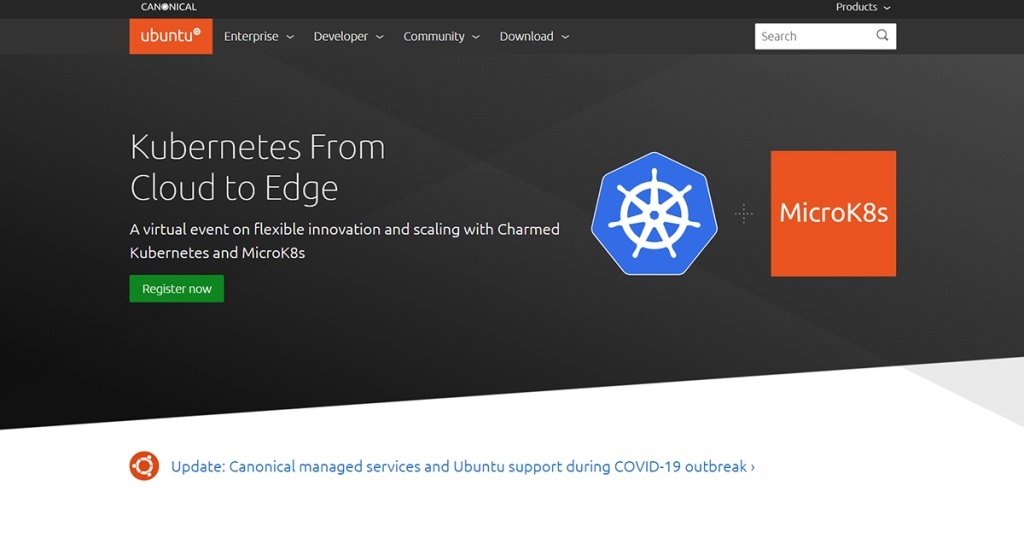Click the virtual event description text
This screenshot has height=538, width=1024.
[x=344, y=241]
